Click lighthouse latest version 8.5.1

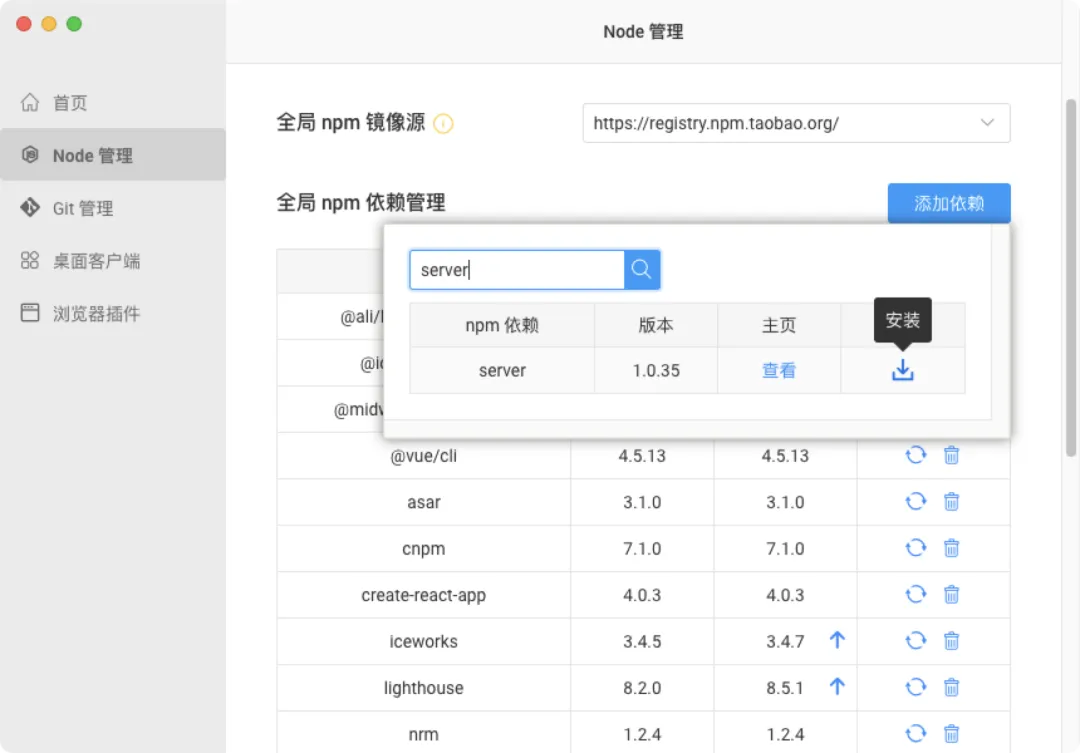pos(785,688)
